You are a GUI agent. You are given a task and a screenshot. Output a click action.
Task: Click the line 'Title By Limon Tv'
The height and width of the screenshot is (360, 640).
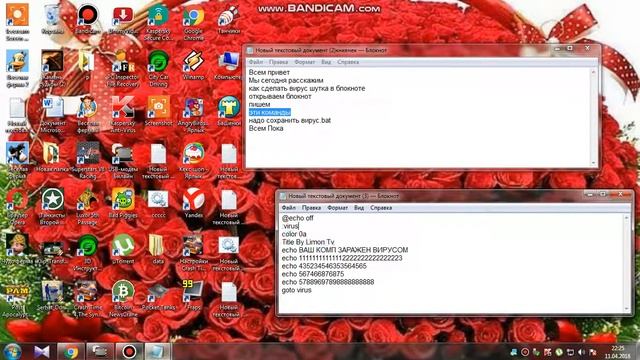coord(308,242)
